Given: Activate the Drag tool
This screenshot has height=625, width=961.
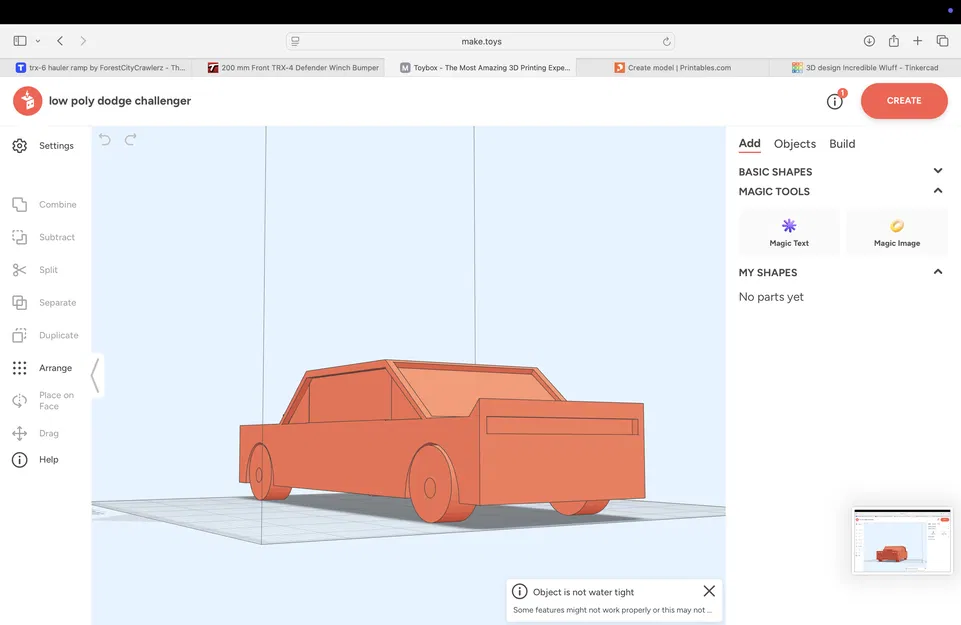Looking at the screenshot, I should [42, 432].
